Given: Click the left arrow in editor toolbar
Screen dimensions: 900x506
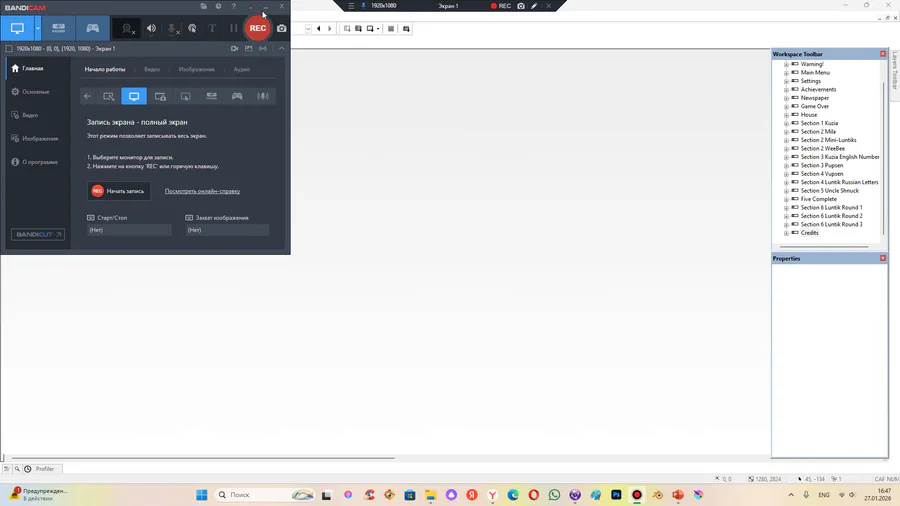Looking at the screenshot, I should point(319,29).
